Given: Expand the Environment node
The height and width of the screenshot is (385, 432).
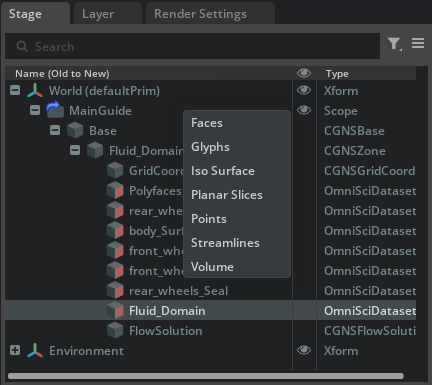Looking at the screenshot, I should point(15,350).
